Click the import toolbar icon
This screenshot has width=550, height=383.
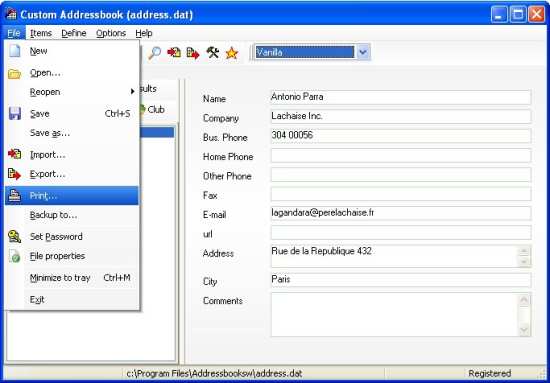(174, 53)
